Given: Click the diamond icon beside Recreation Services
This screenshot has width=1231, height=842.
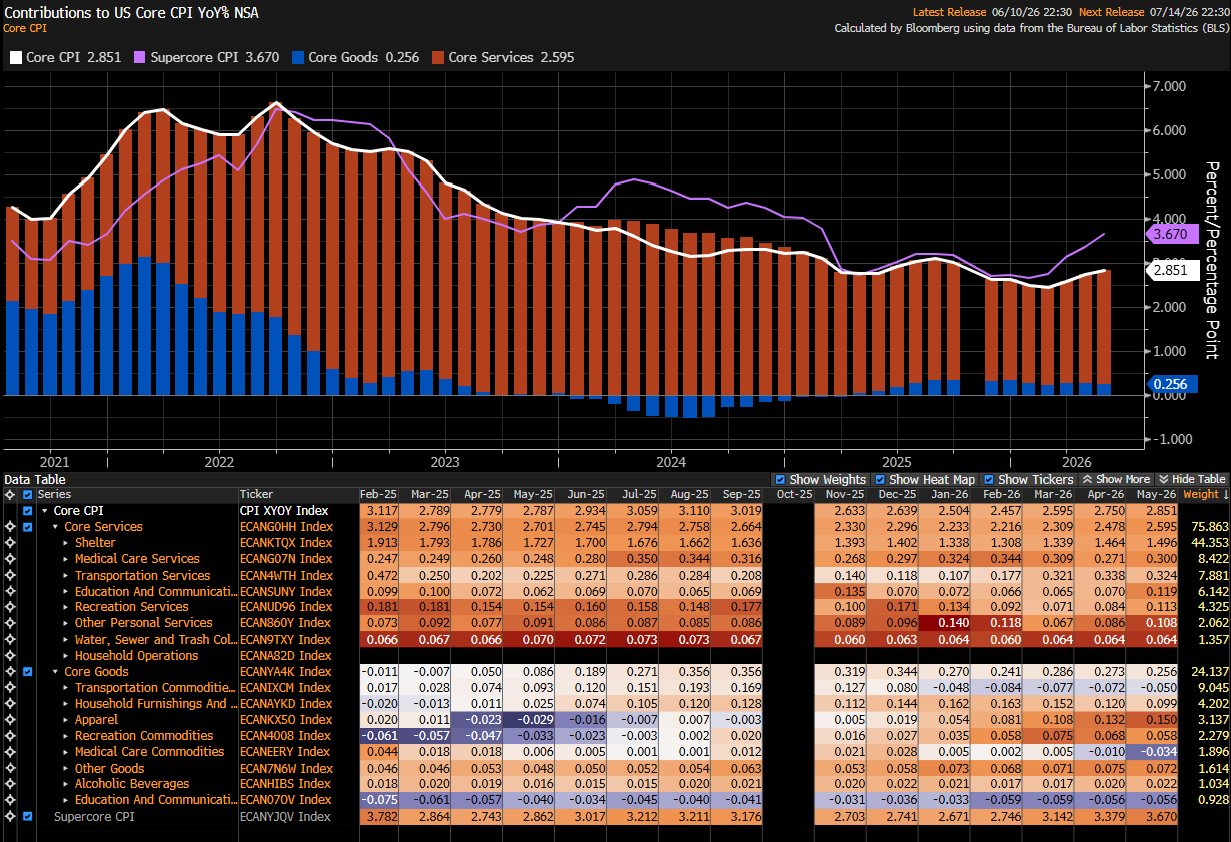Looking at the screenshot, I should click(x=11, y=607).
